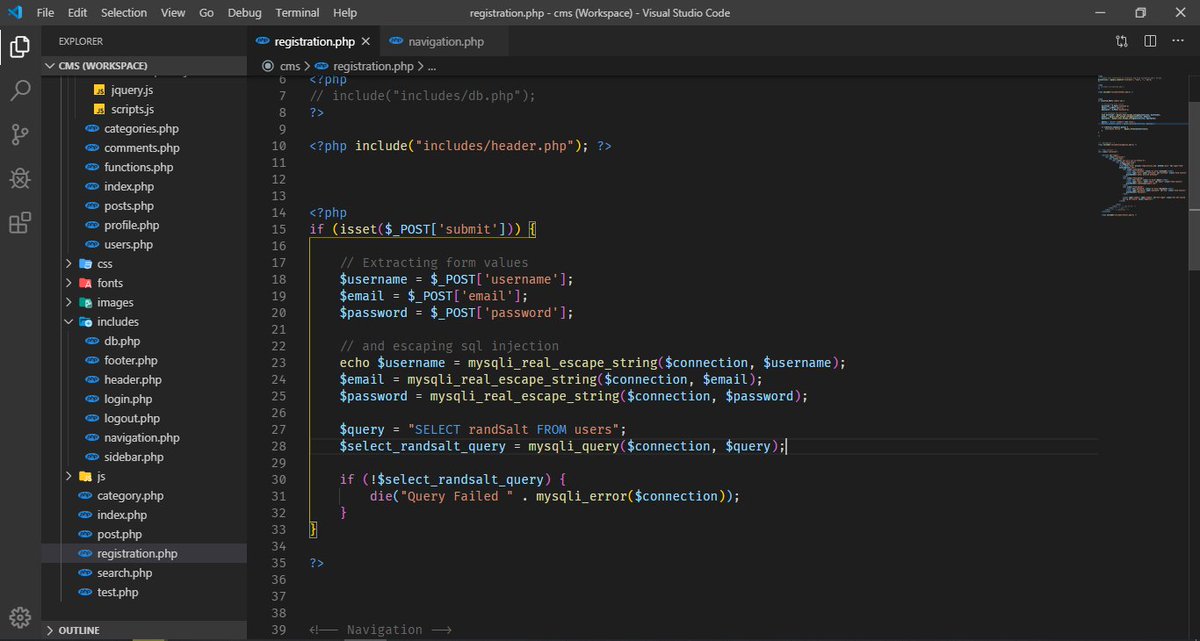Viewport: 1200px width, 641px height.
Task: Close the registration.php tab
Action: (x=365, y=42)
